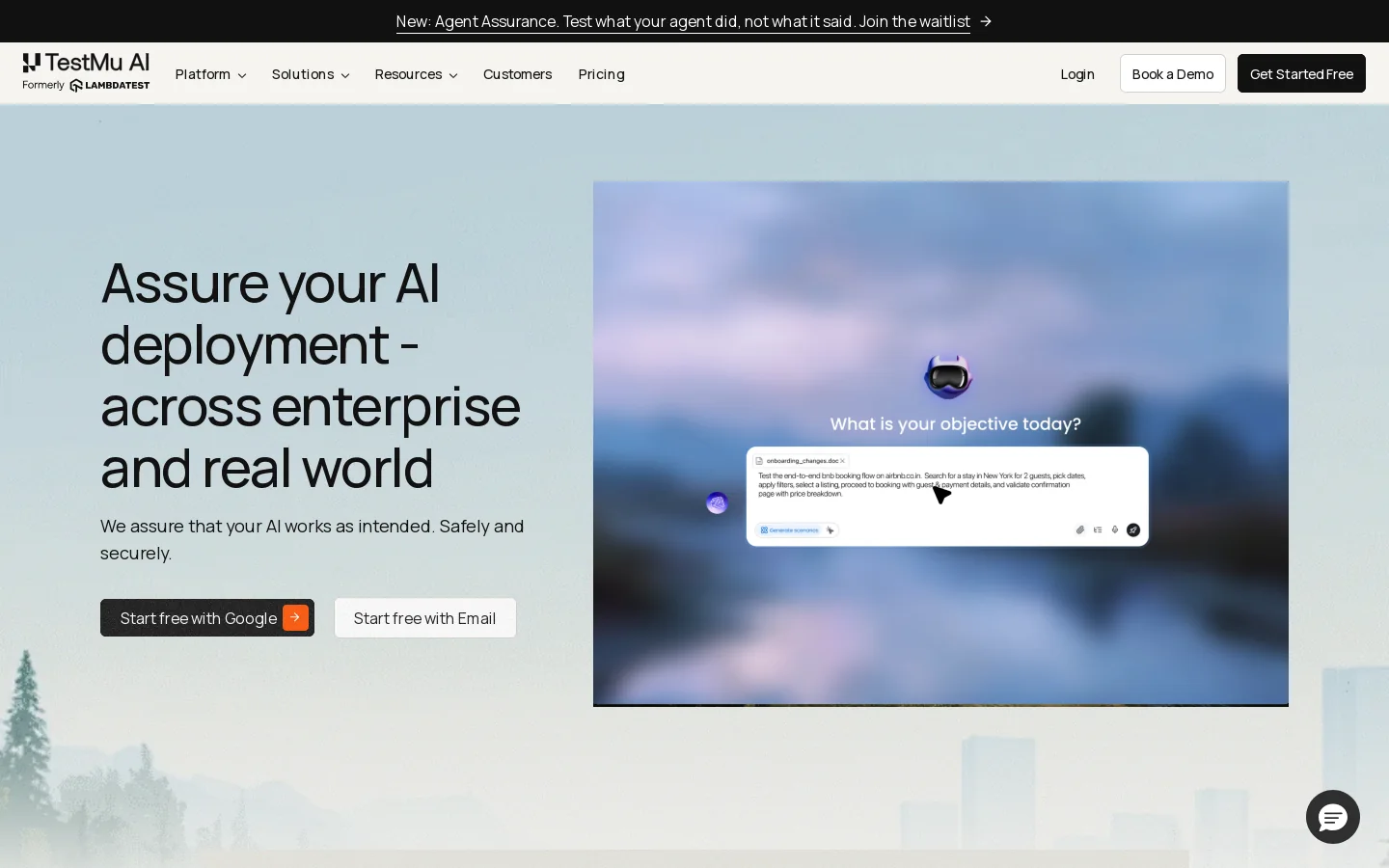Click the orange arrow on the Google button
The width and height of the screenshot is (1389, 868).
295,617
